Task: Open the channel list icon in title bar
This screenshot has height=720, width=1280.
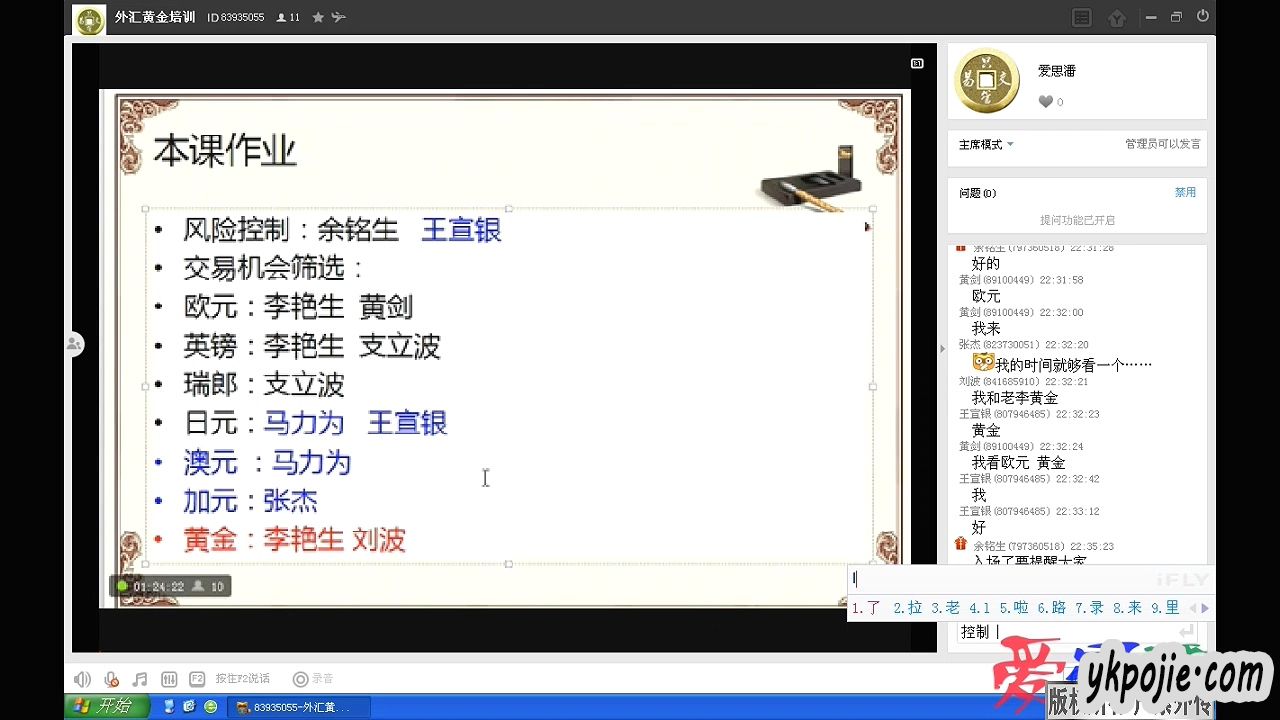Action: (1081, 17)
